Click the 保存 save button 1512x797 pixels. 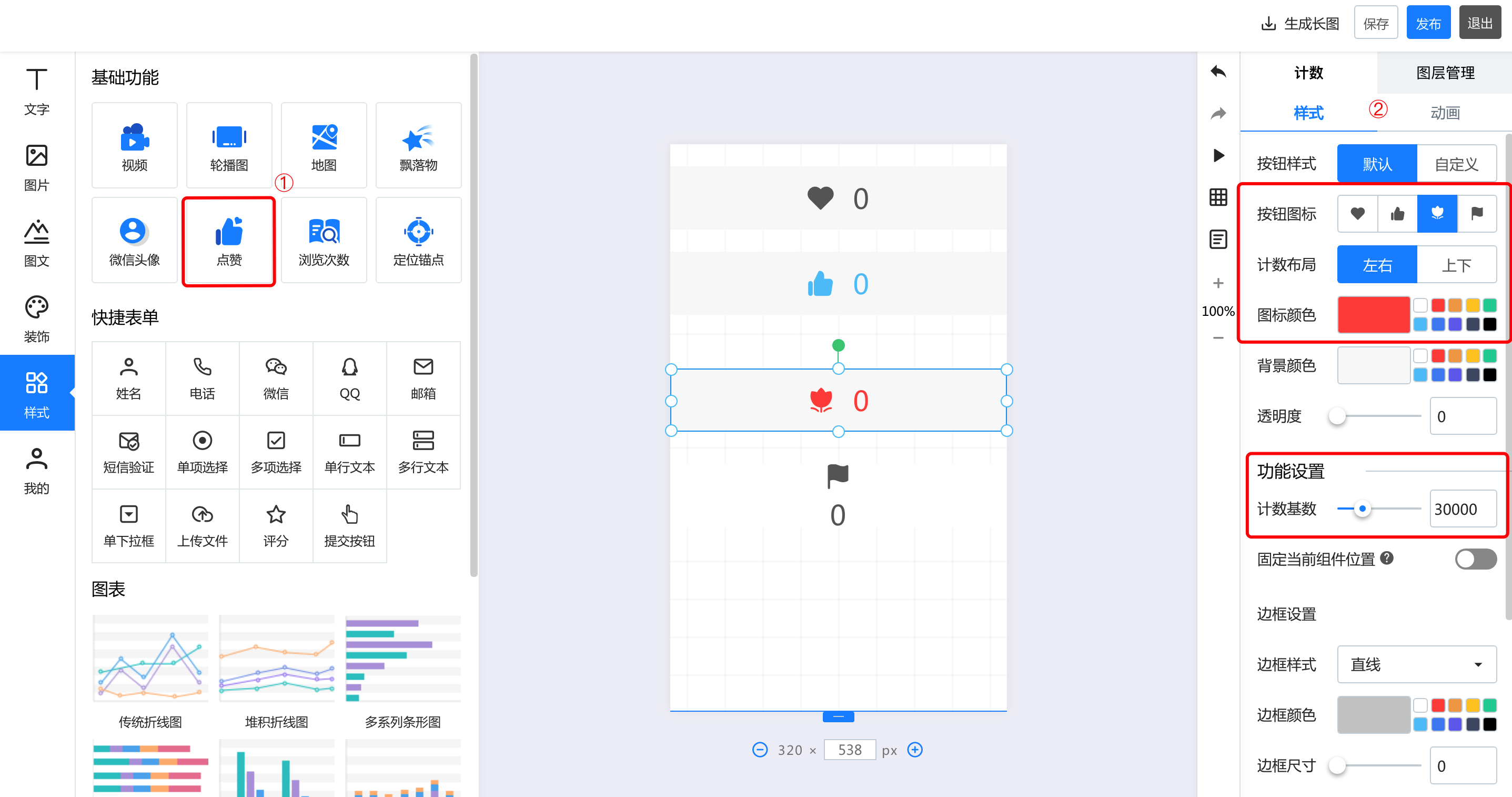(x=1375, y=24)
